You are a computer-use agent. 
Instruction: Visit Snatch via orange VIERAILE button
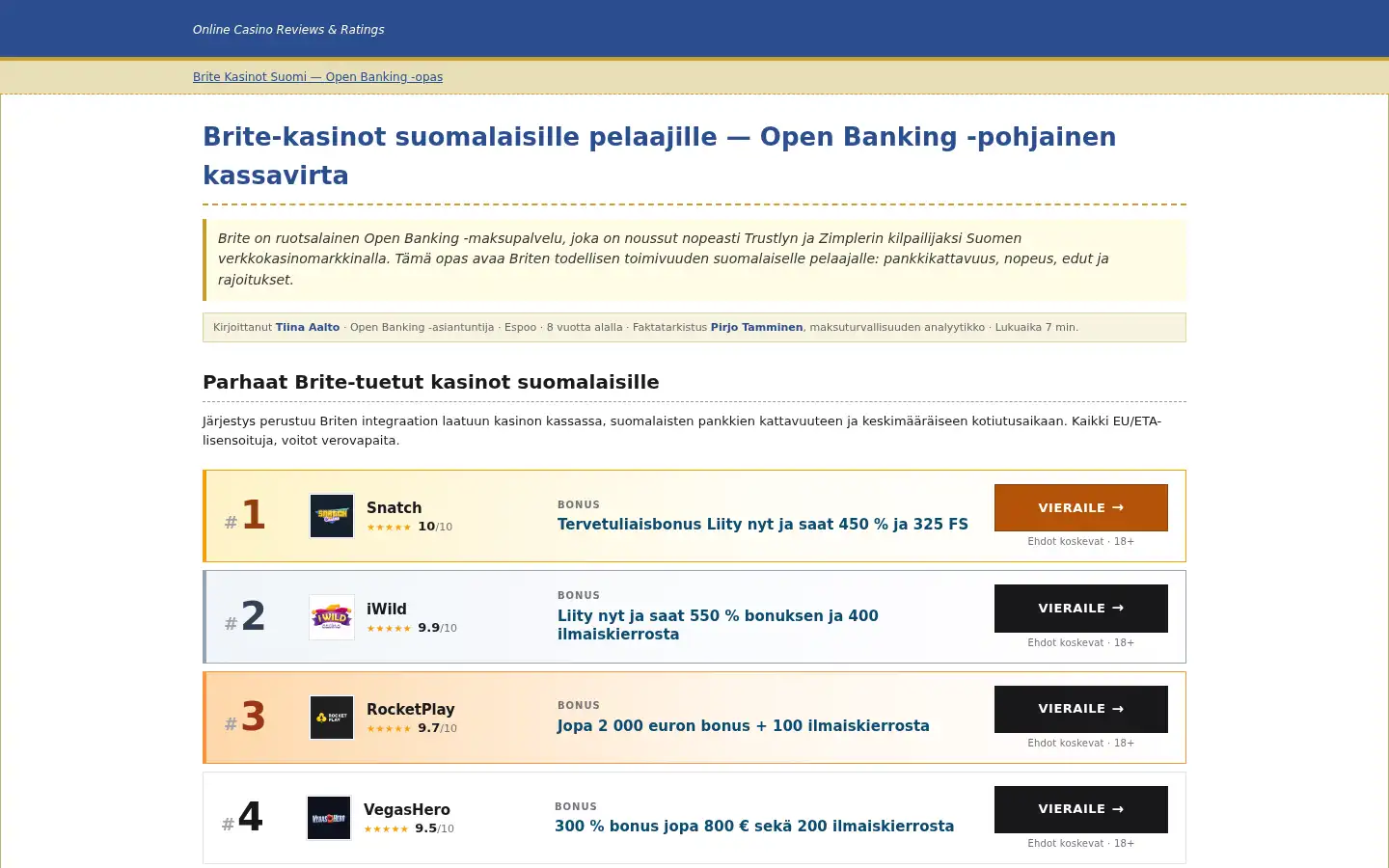tap(1081, 507)
